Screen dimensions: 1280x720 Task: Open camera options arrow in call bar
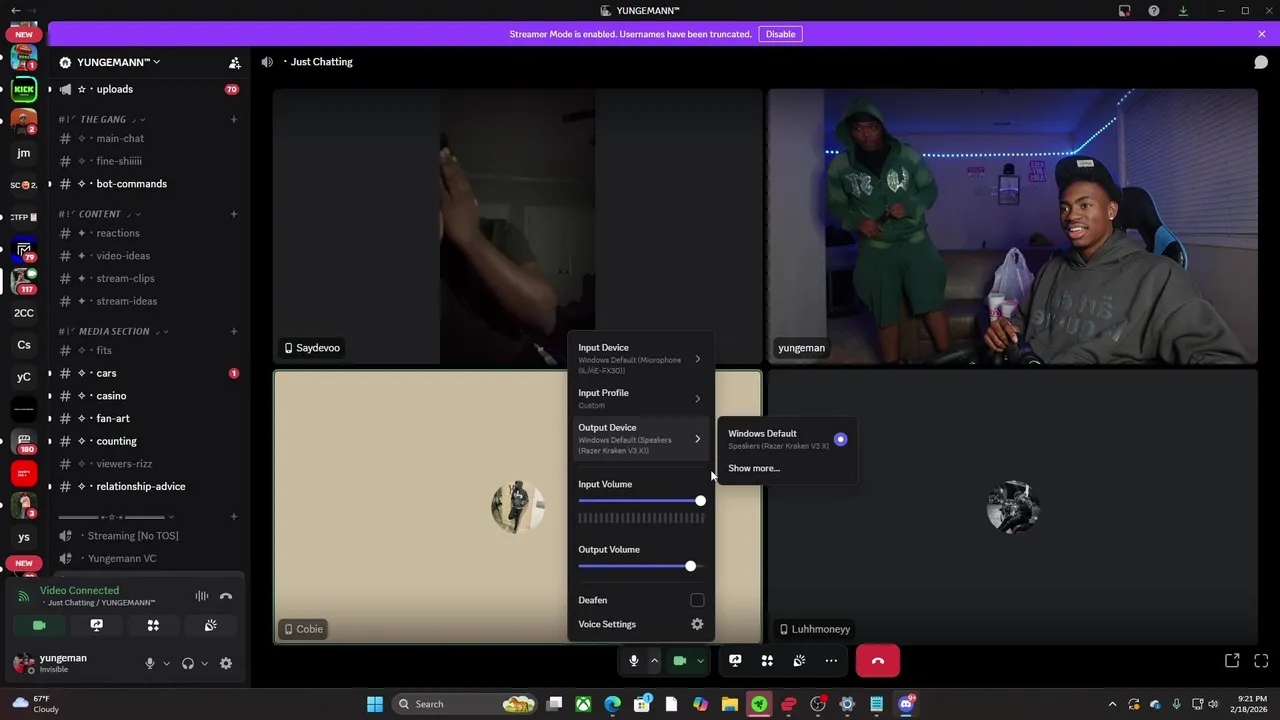click(700, 661)
